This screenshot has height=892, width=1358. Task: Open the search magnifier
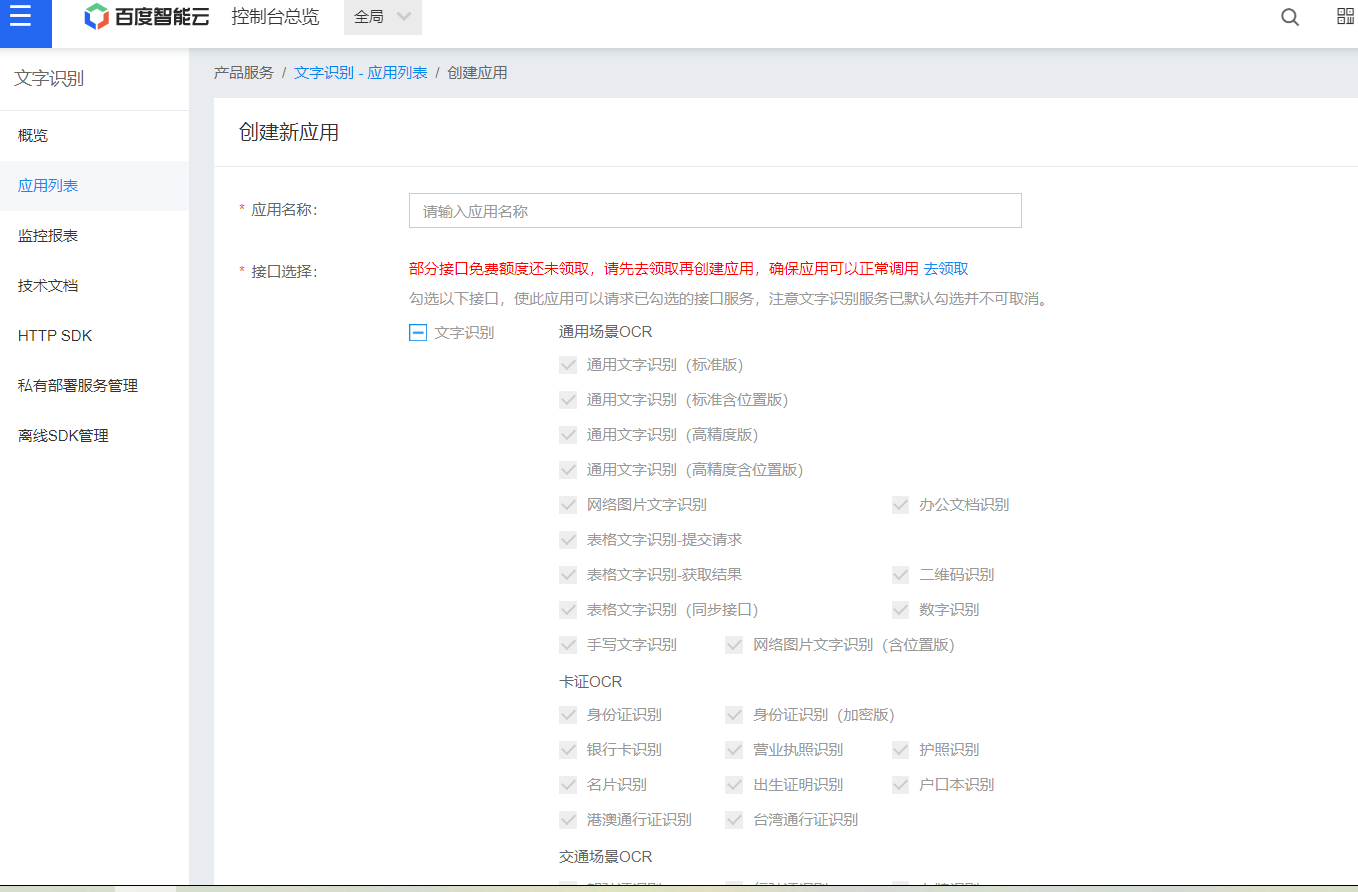click(x=1289, y=18)
